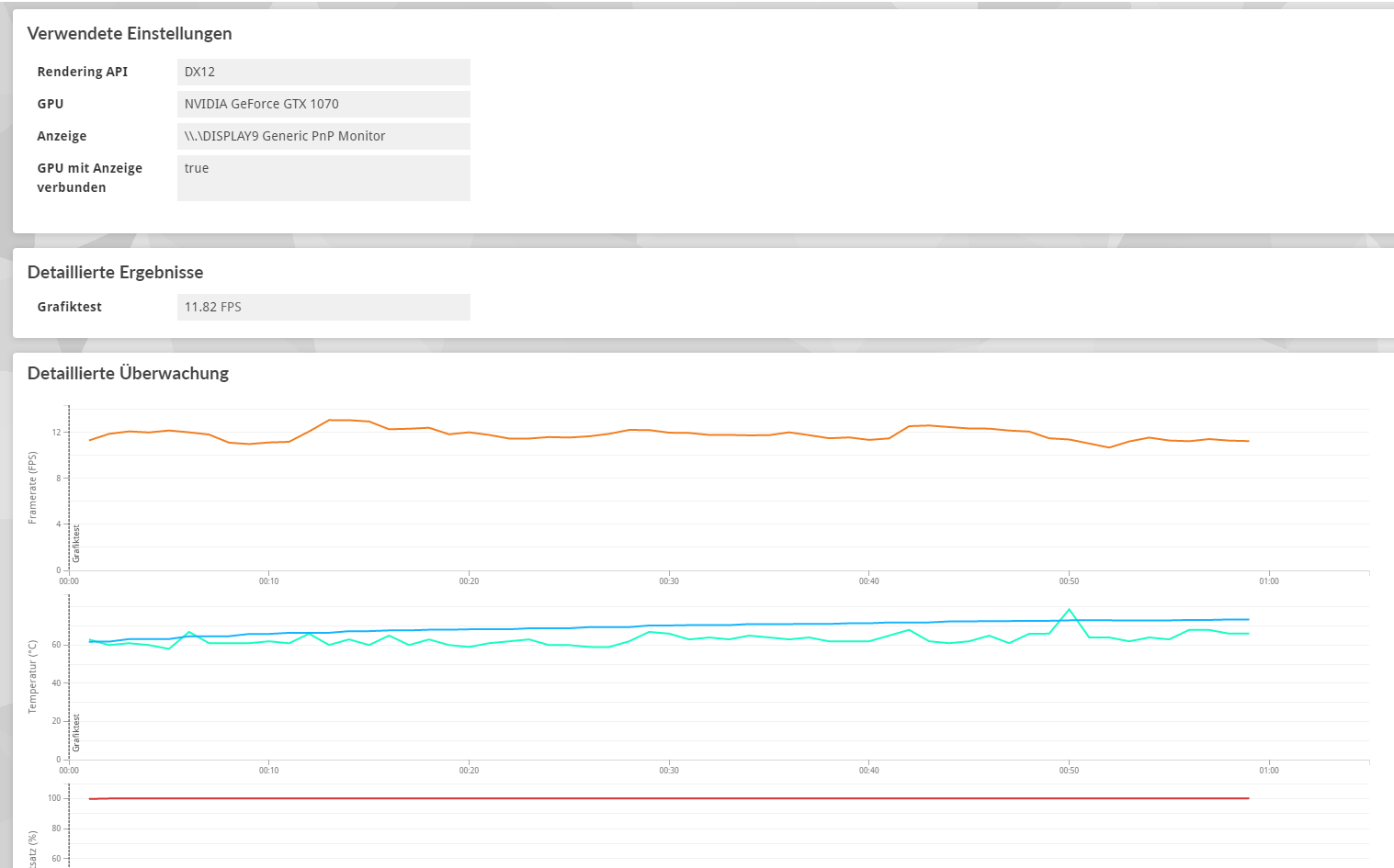Click the 'true' value field
1394x868 pixels.
tap(323, 178)
